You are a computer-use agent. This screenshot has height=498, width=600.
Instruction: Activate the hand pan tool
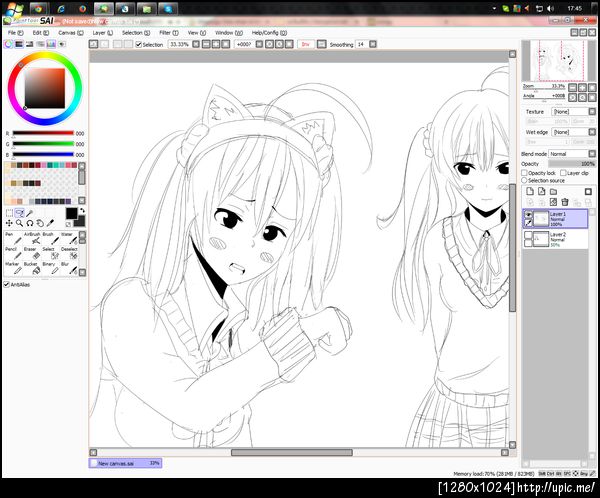coord(40,223)
